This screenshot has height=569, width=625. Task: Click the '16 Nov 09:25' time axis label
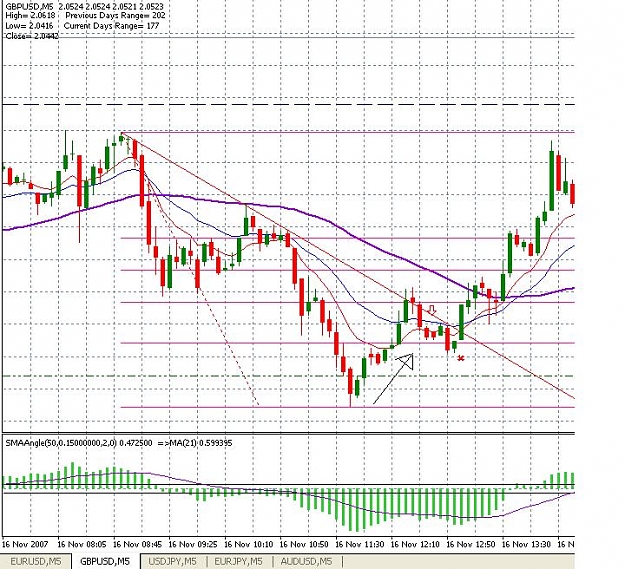click(193, 544)
